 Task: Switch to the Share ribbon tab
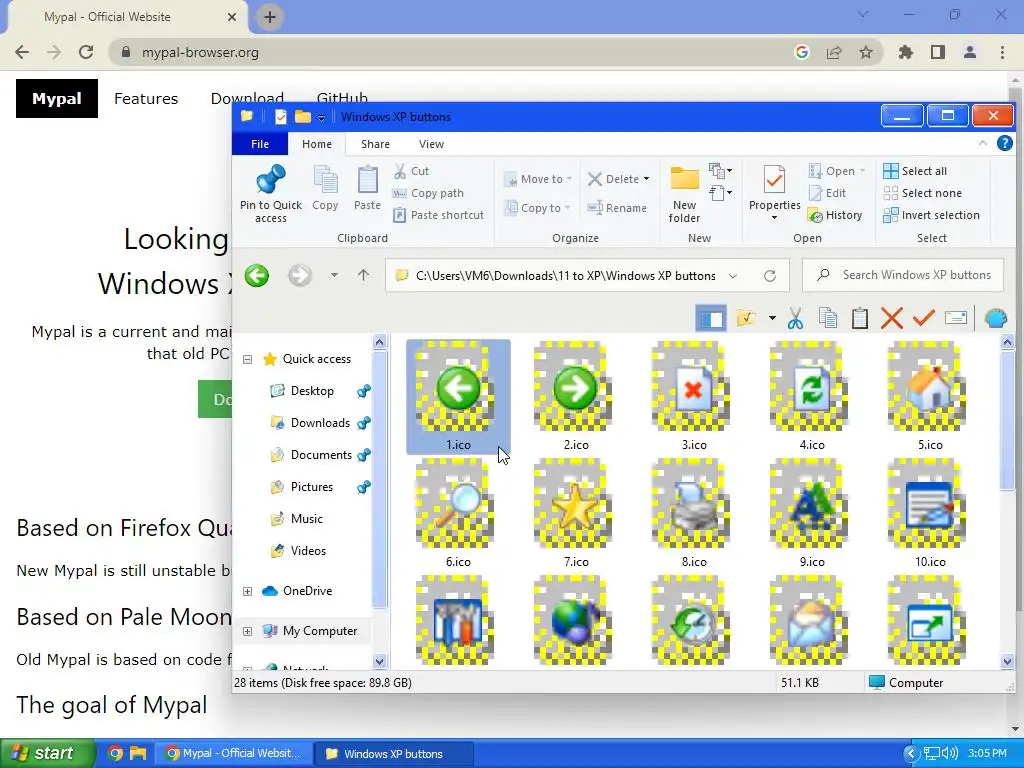[376, 144]
